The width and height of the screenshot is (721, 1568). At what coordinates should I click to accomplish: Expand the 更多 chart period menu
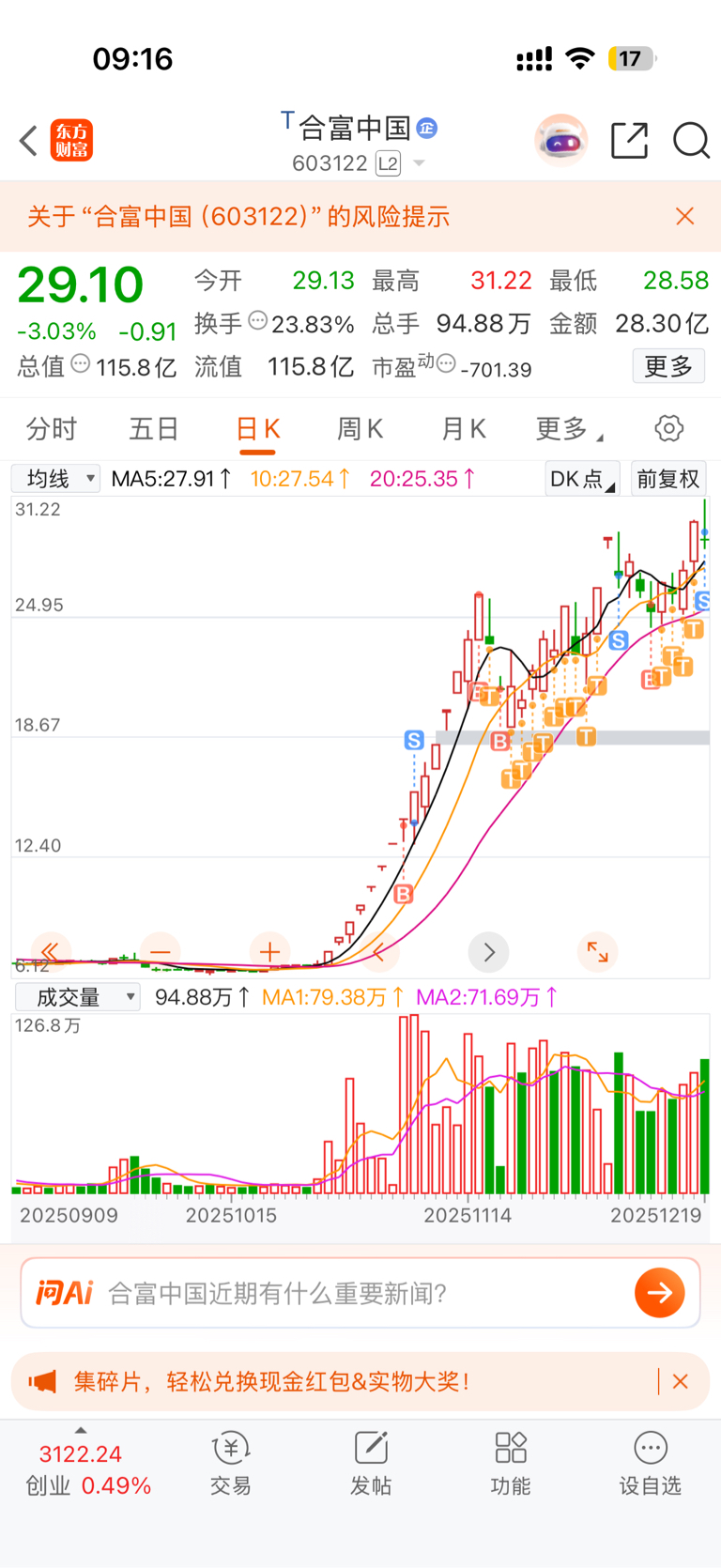tap(569, 429)
